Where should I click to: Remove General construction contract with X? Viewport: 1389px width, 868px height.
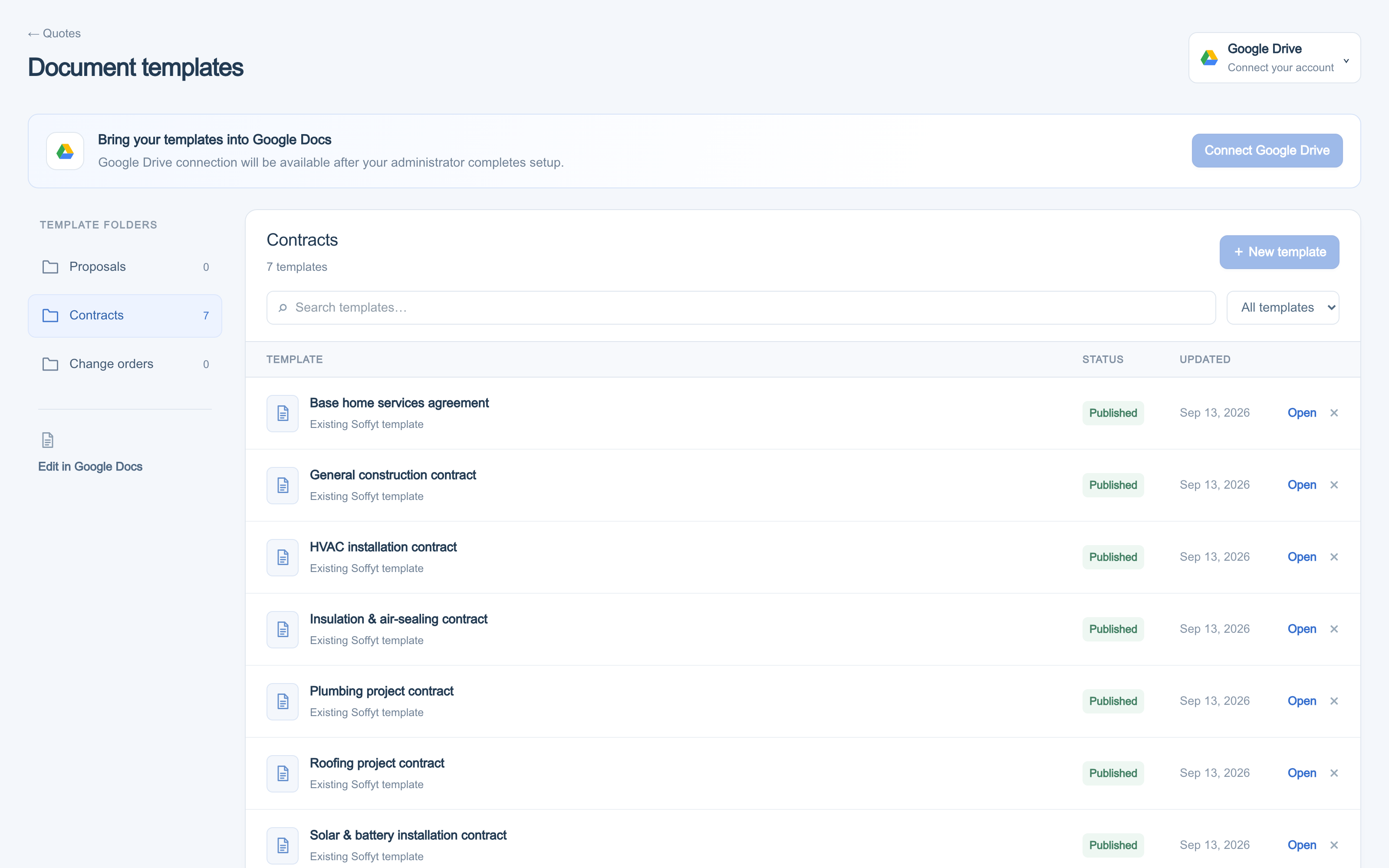(x=1334, y=485)
